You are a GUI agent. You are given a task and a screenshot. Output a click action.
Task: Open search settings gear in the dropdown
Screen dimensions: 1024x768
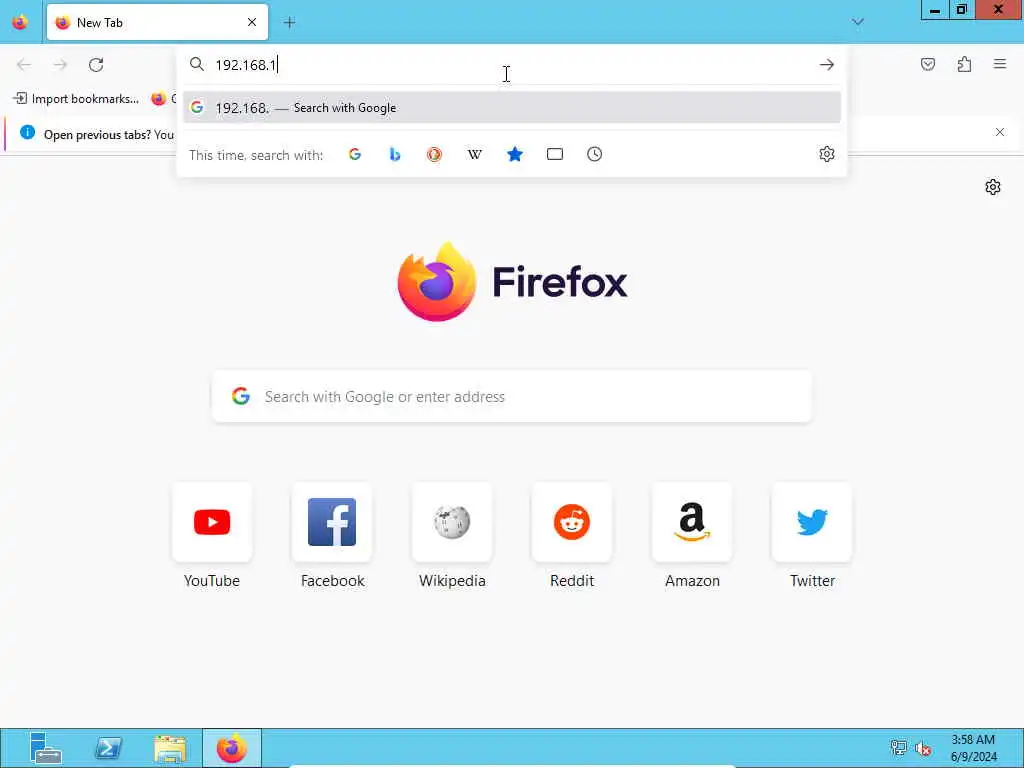pyautogui.click(x=827, y=154)
